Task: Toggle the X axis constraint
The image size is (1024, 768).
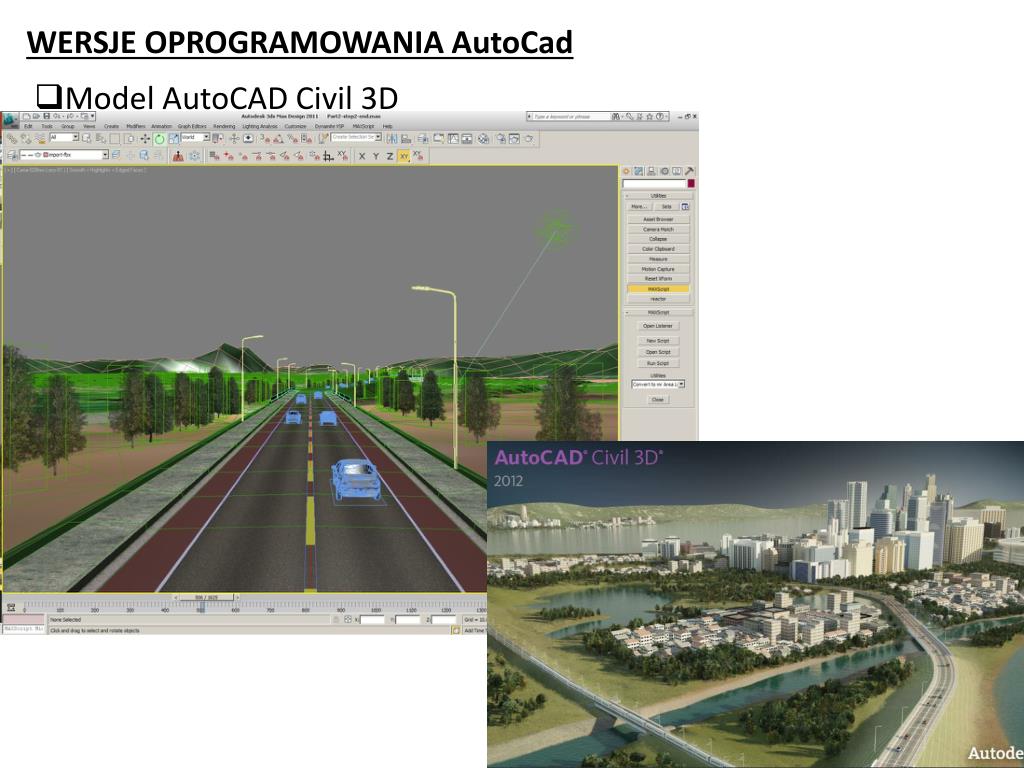Action: click(362, 156)
